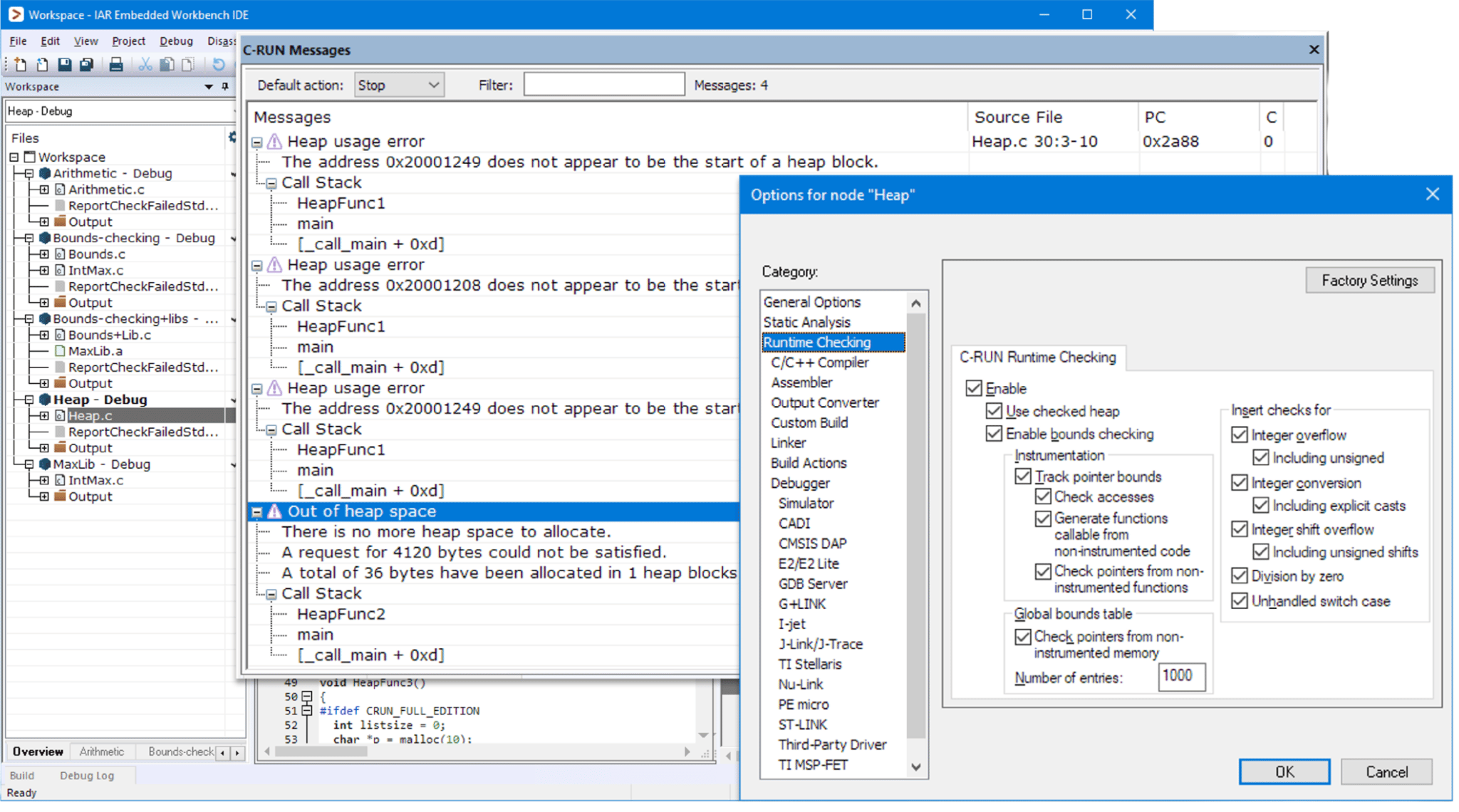
Task: Toggle the Integer overflow checkbox
Action: tap(1240, 435)
